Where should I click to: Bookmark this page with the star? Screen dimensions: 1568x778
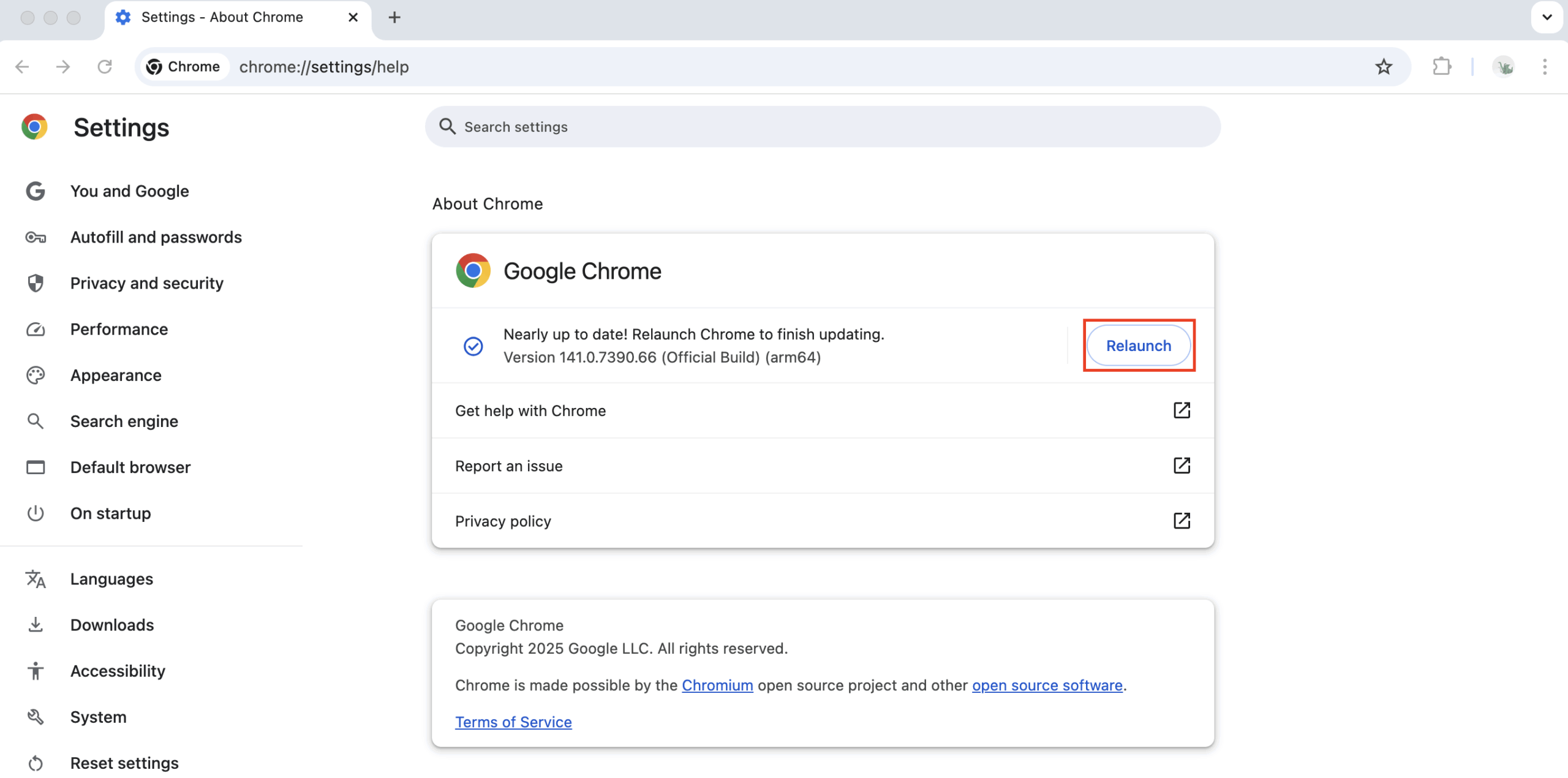point(1384,66)
